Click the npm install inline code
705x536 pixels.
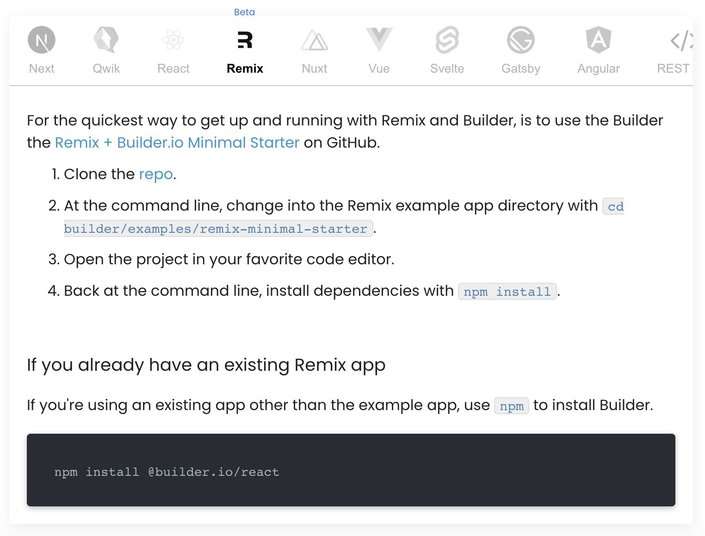point(507,291)
